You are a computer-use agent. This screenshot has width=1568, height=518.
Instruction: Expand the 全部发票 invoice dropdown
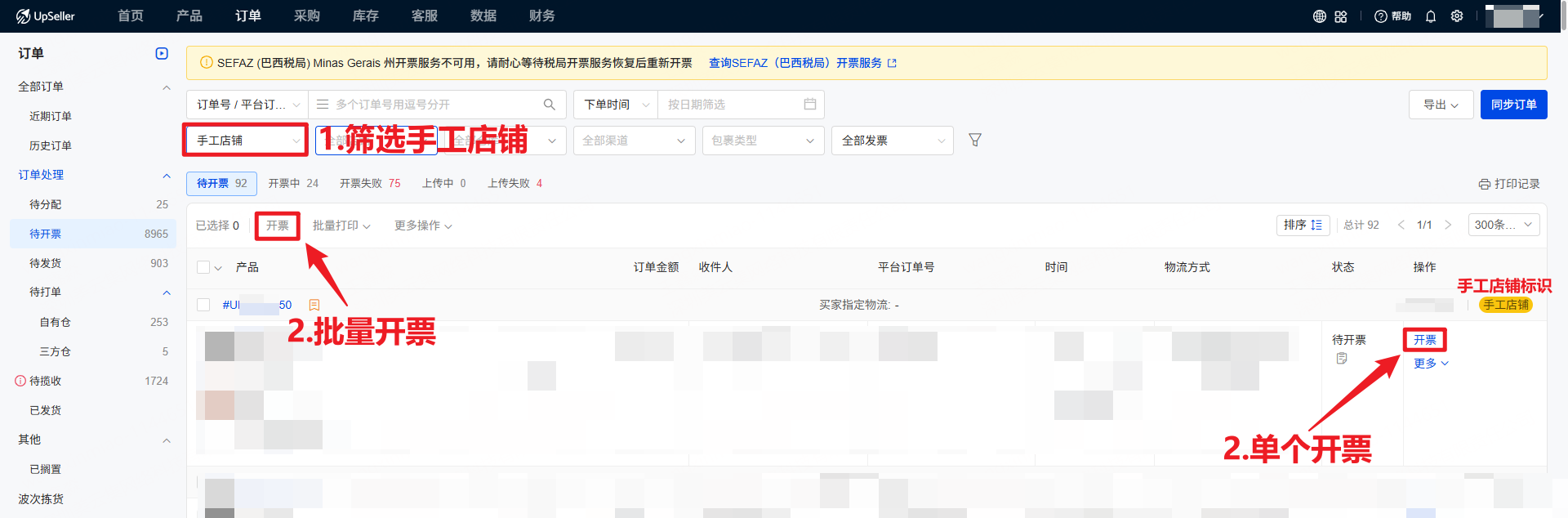(x=892, y=141)
